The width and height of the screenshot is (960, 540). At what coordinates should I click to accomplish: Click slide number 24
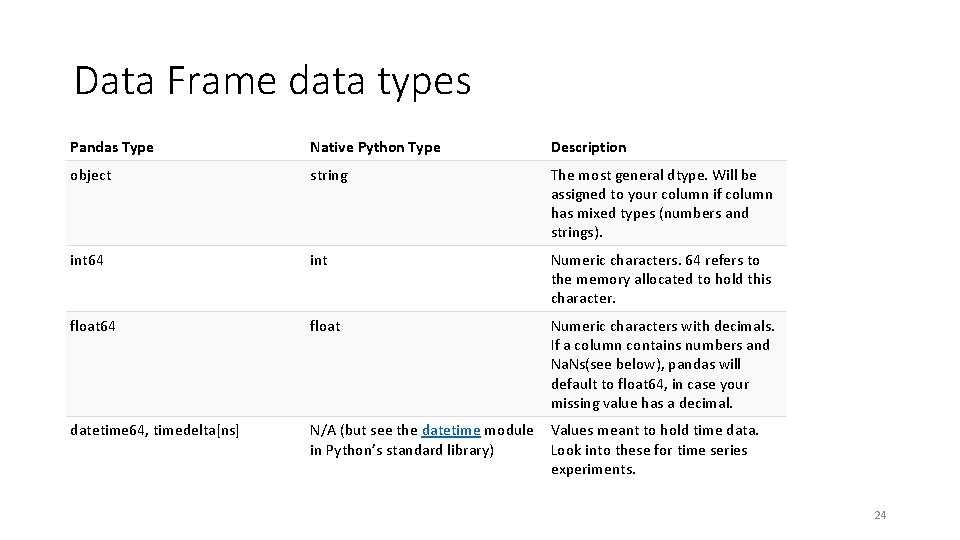(880, 515)
